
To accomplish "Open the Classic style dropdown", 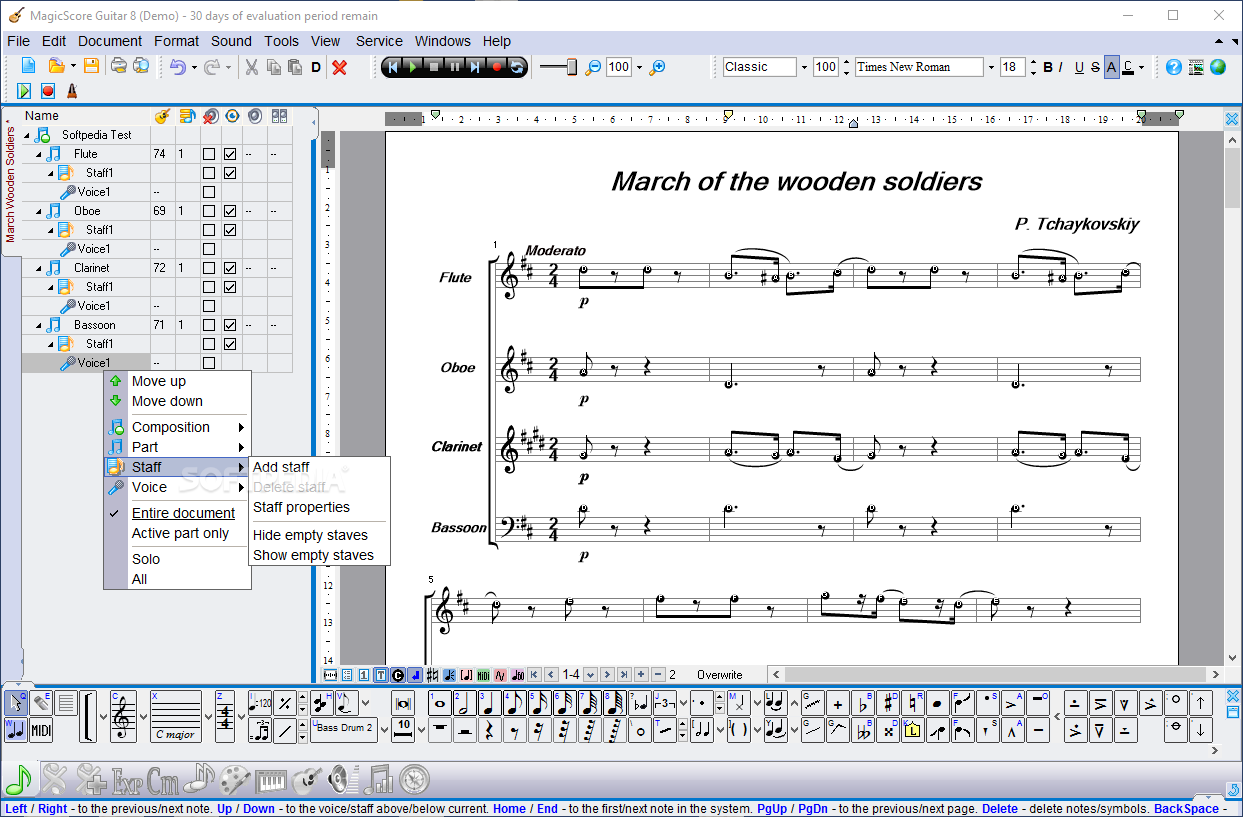I will click(x=804, y=67).
